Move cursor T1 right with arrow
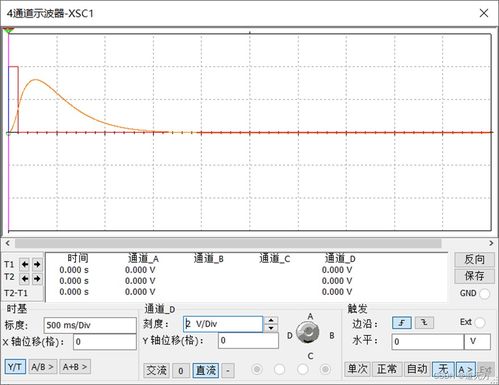The image size is (499, 385). 37,264
